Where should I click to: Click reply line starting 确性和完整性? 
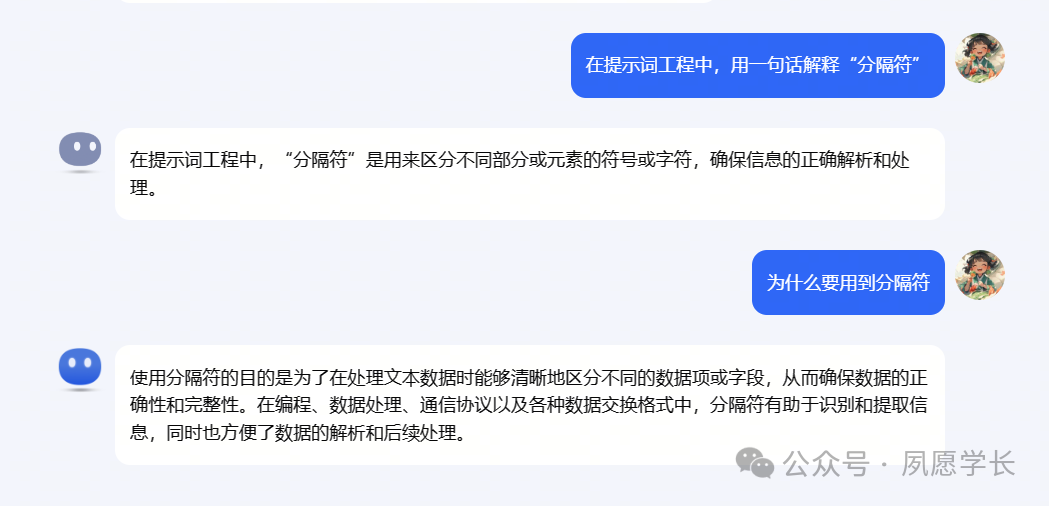tap(529, 406)
